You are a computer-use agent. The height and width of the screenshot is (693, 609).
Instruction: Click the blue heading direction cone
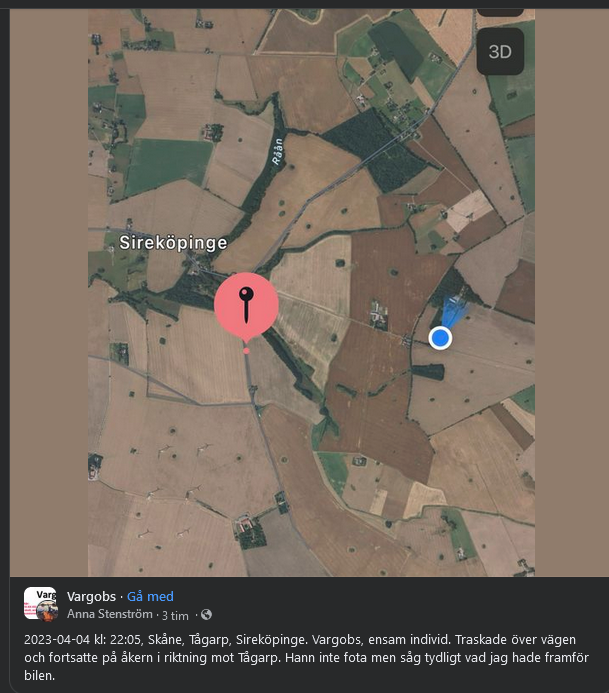(453, 311)
